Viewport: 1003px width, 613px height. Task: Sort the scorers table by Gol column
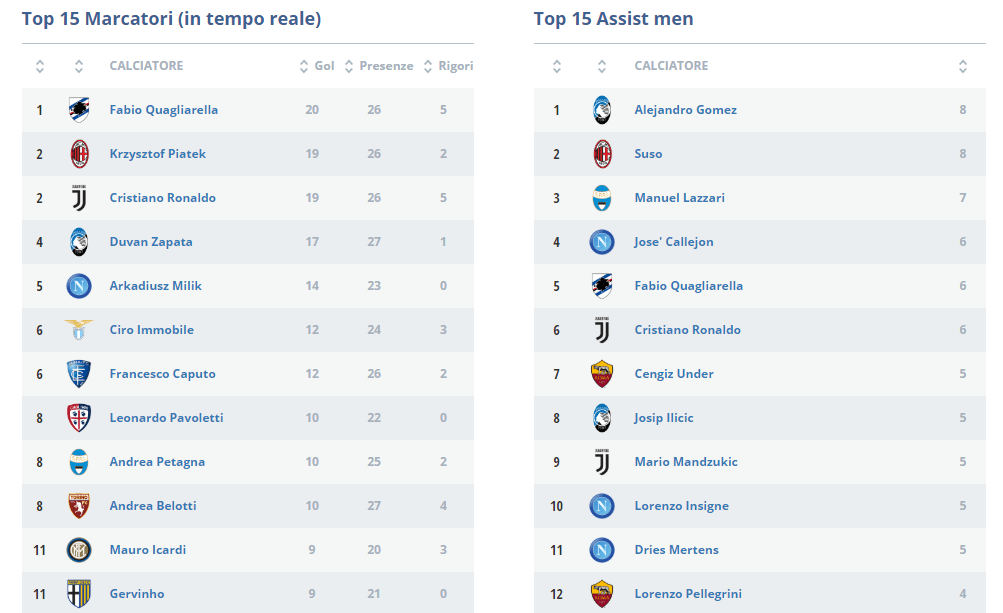pyautogui.click(x=317, y=66)
